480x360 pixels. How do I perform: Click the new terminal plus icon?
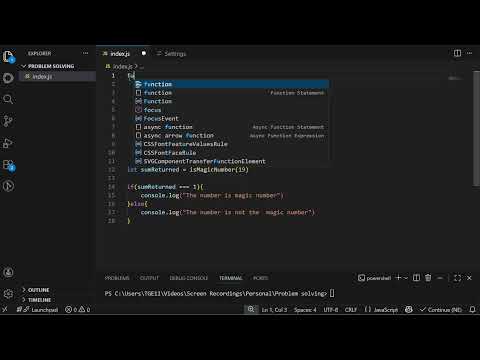tap(398, 278)
